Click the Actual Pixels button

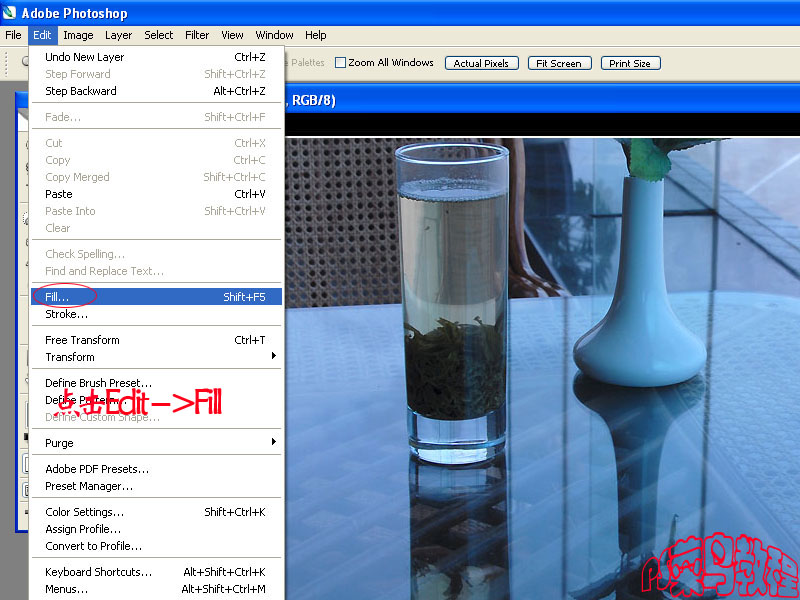482,63
